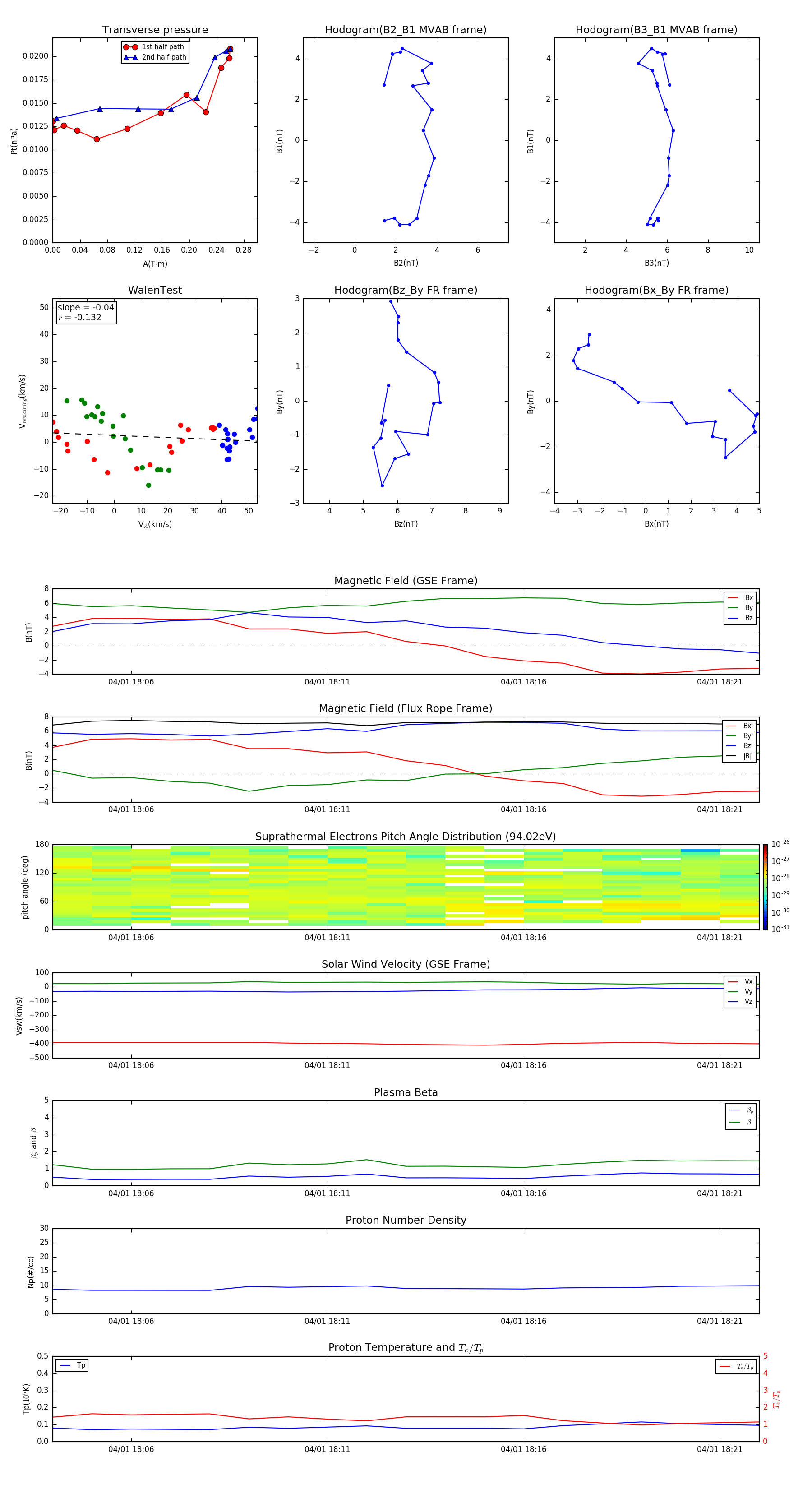Click the A(T·m) x-axis label
The width and height of the screenshot is (812, 1489).
(x=155, y=264)
